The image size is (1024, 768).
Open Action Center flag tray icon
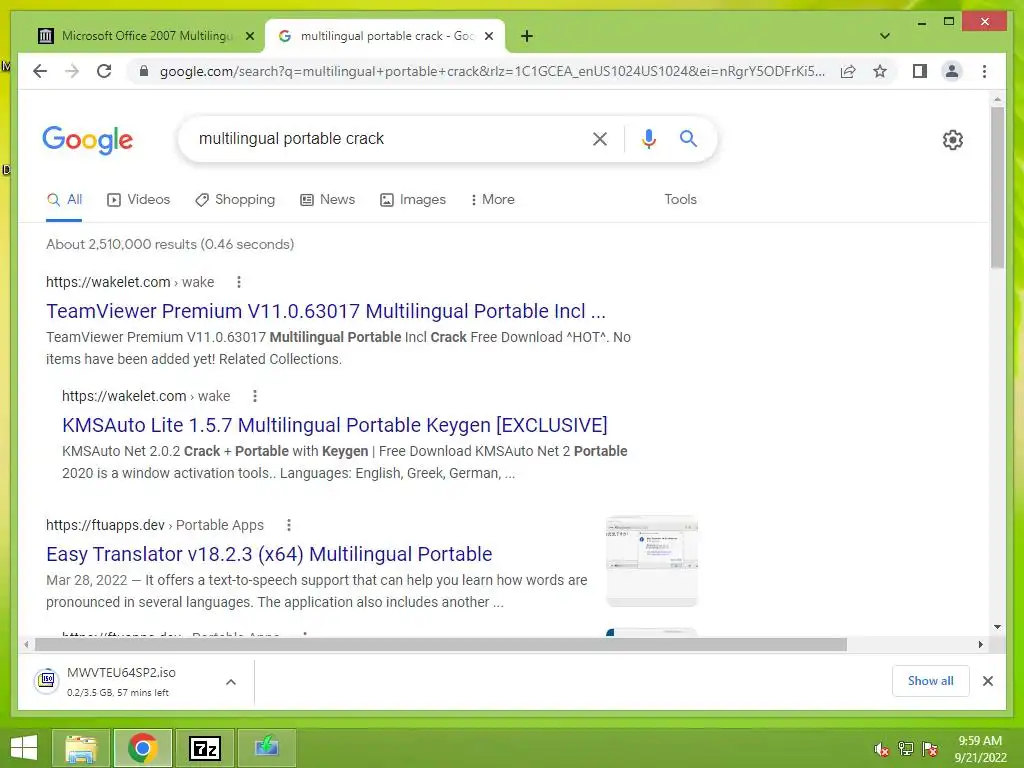[x=930, y=749]
